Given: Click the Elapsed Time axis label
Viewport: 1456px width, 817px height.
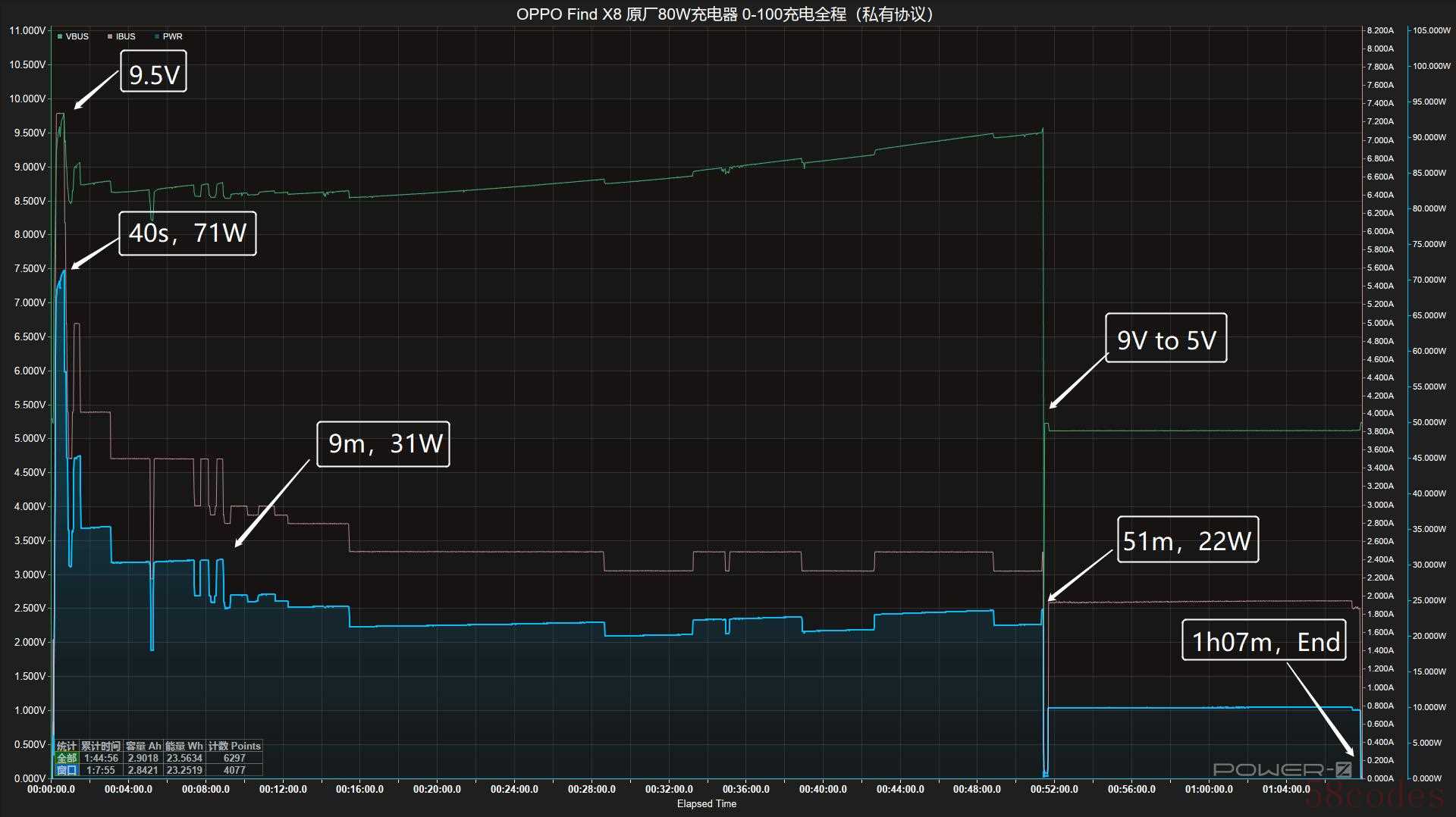Looking at the screenshot, I should coord(706,803).
